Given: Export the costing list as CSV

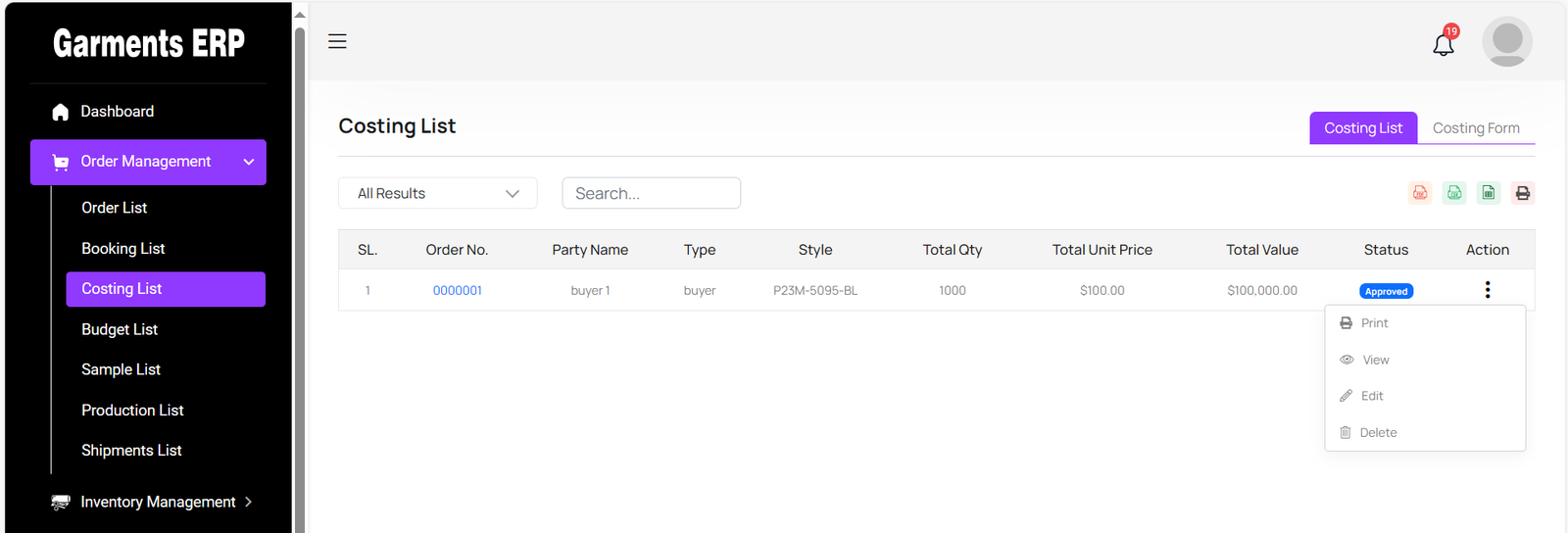Looking at the screenshot, I should click(1454, 193).
